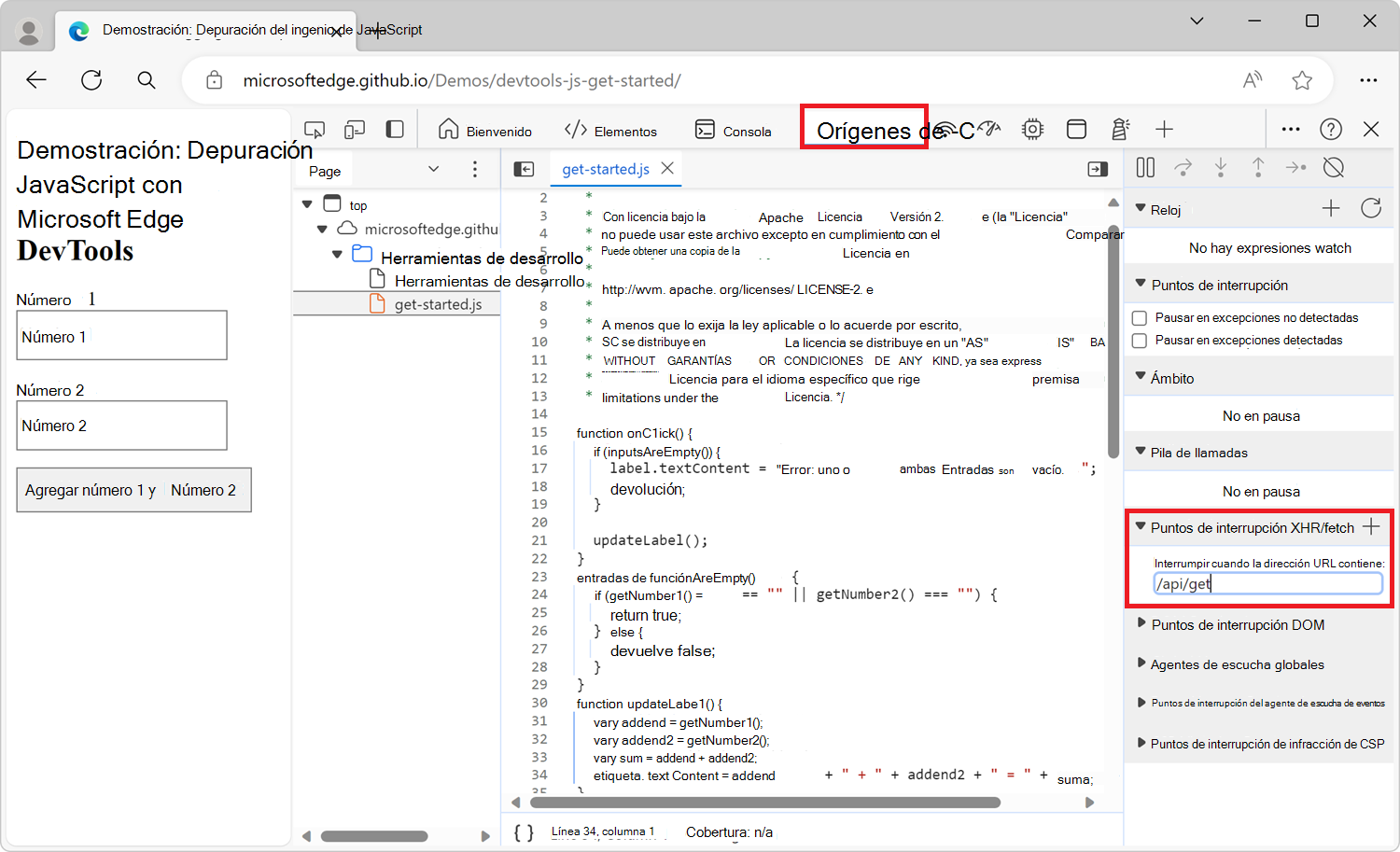Click the Número 1 input field

tap(121, 335)
